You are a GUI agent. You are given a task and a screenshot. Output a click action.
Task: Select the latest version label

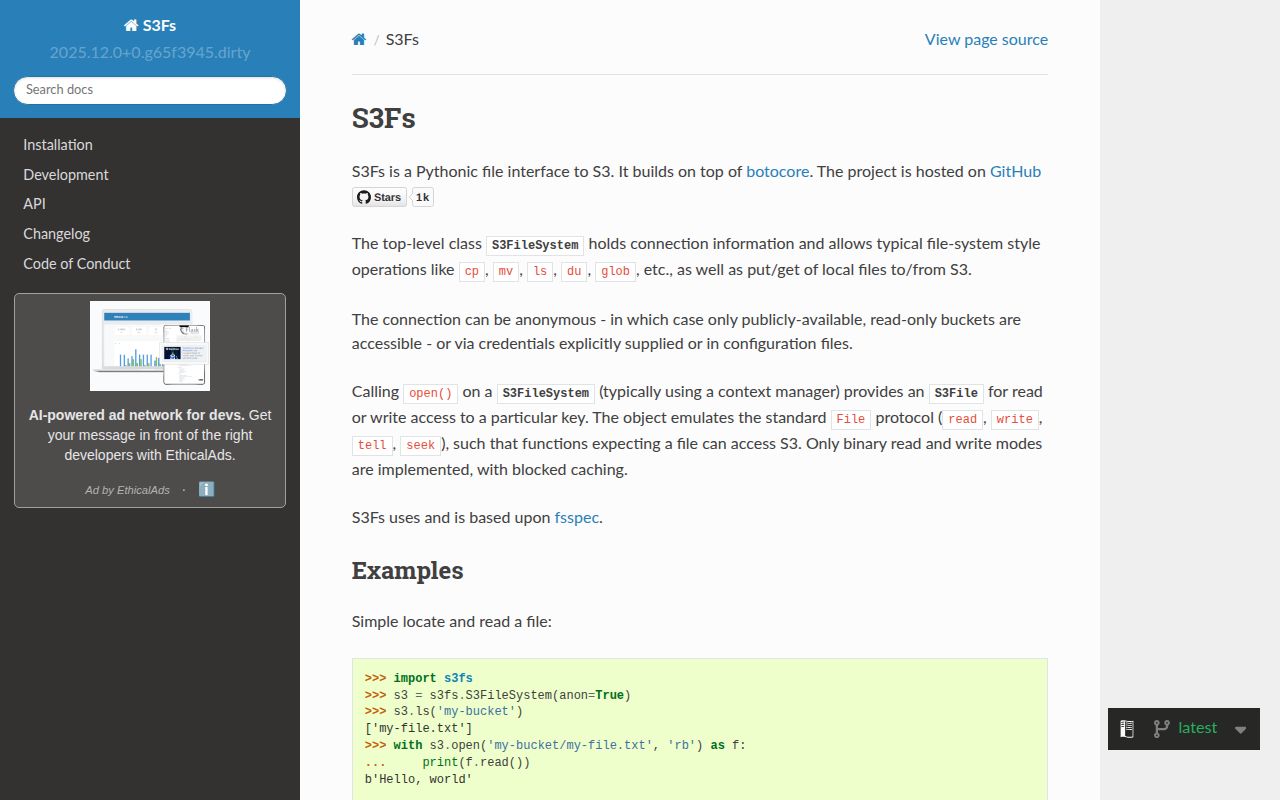click(x=1197, y=728)
